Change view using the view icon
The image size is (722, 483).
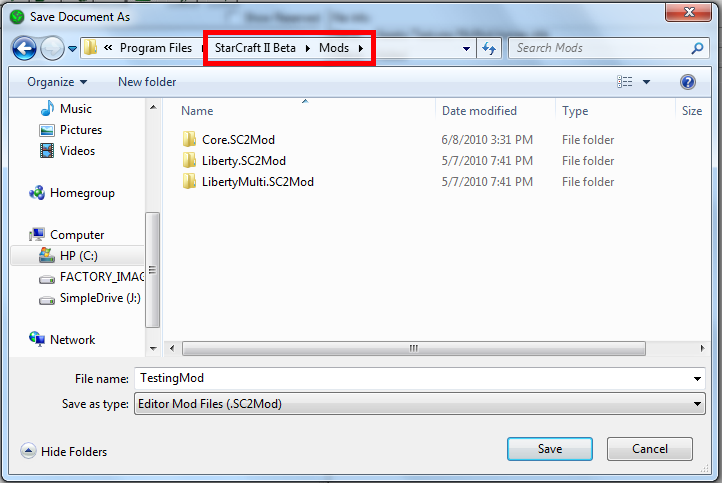[x=624, y=82]
